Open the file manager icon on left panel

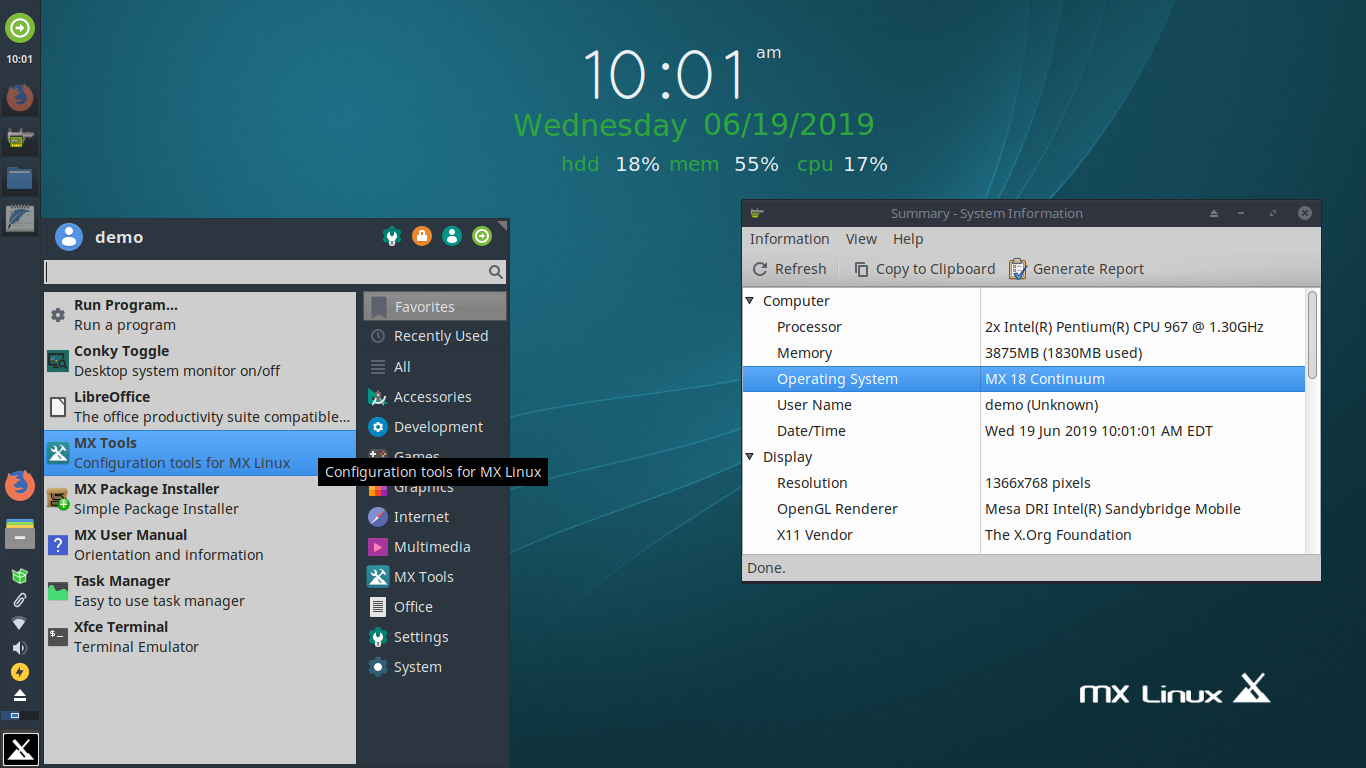pyautogui.click(x=20, y=178)
